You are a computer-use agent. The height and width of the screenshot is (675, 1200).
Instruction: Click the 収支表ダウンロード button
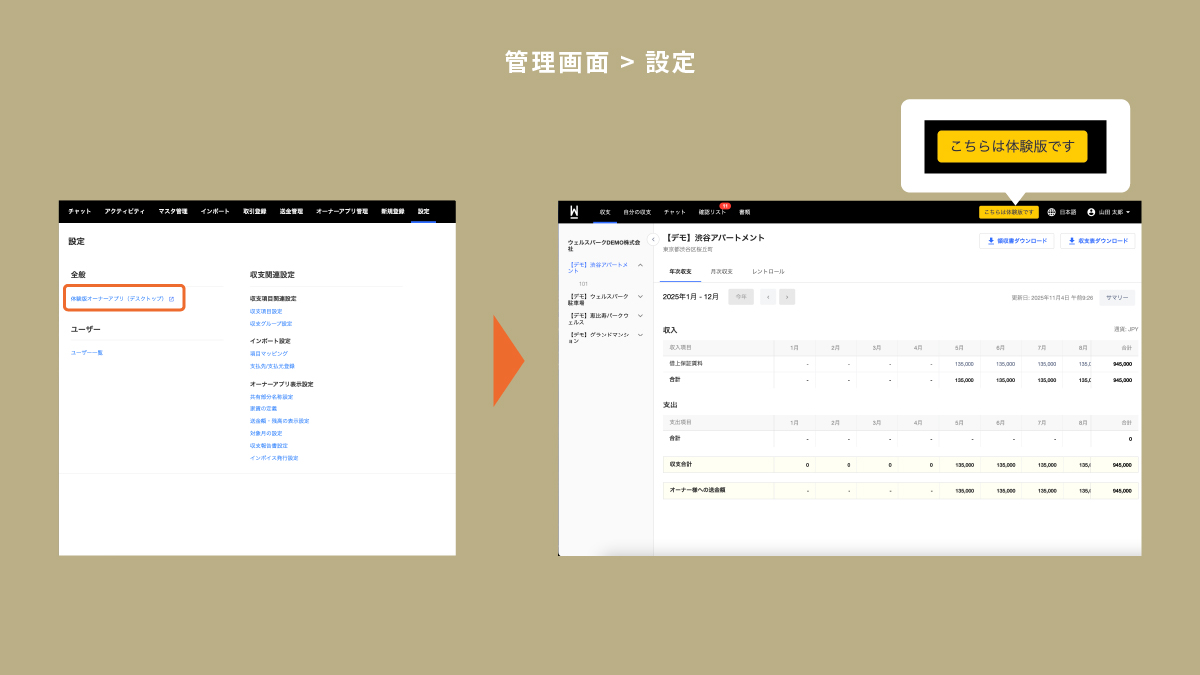pyautogui.click(x=1098, y=241)
